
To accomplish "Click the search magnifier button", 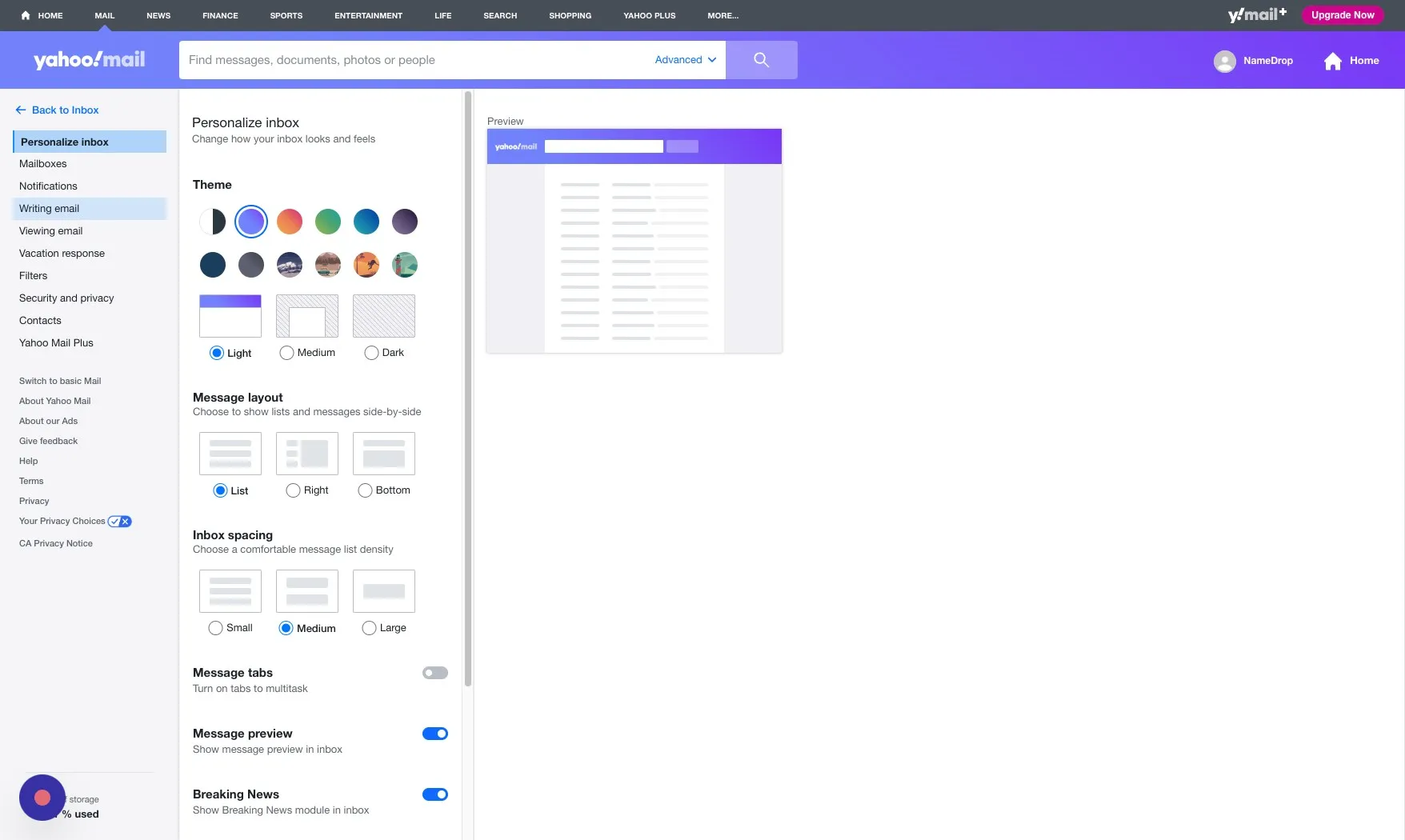I will pos(761,60).
